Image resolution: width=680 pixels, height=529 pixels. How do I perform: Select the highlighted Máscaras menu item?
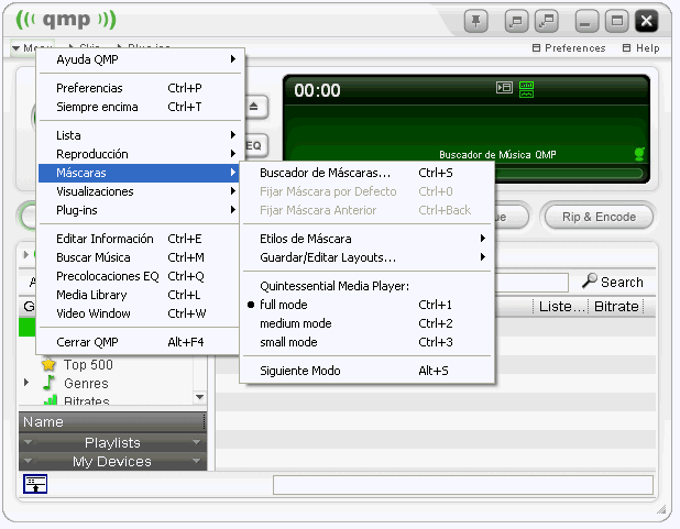[x=140, y=173]
